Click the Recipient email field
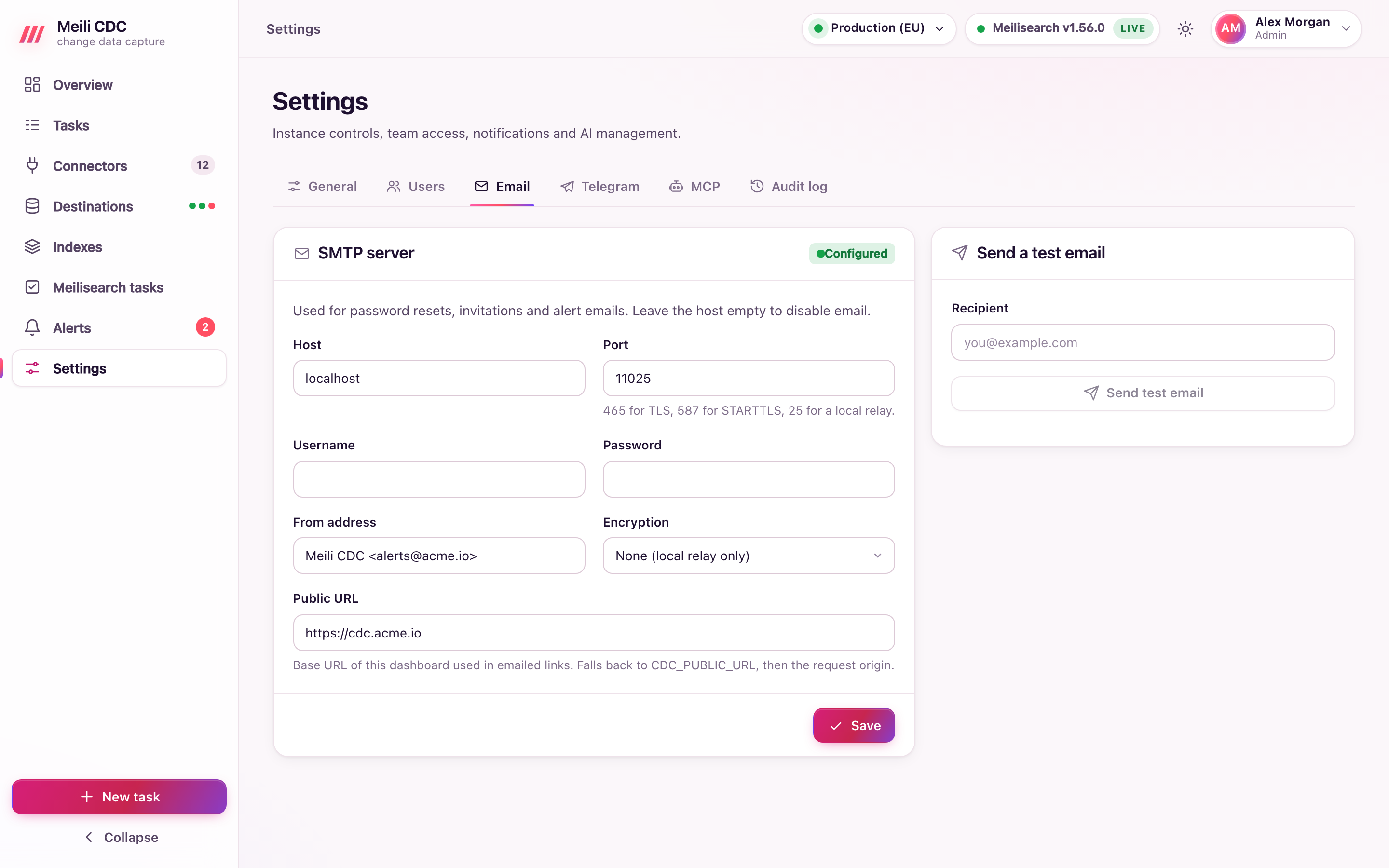The width and height of the screenshot is (1389, 868). click(1142, 343)
